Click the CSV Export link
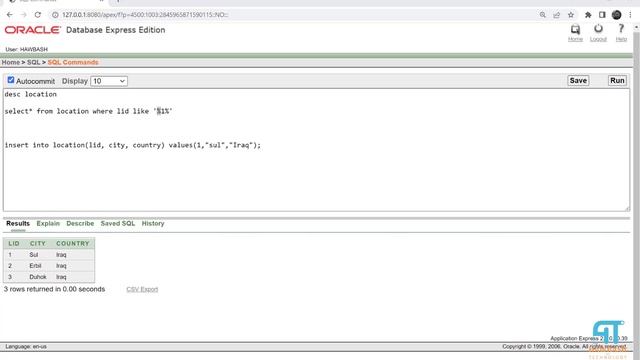The height and width of the screenshot is (360, 640). [x=142, y=289]
